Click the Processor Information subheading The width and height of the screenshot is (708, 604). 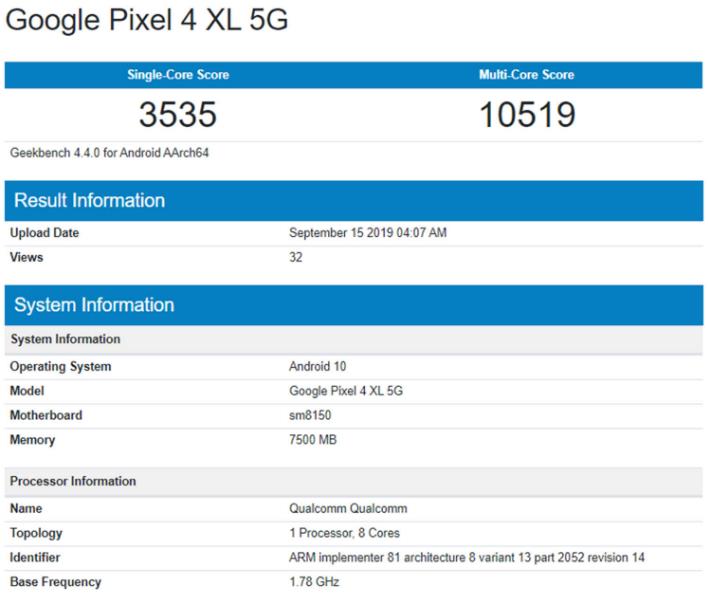point(73,481)
